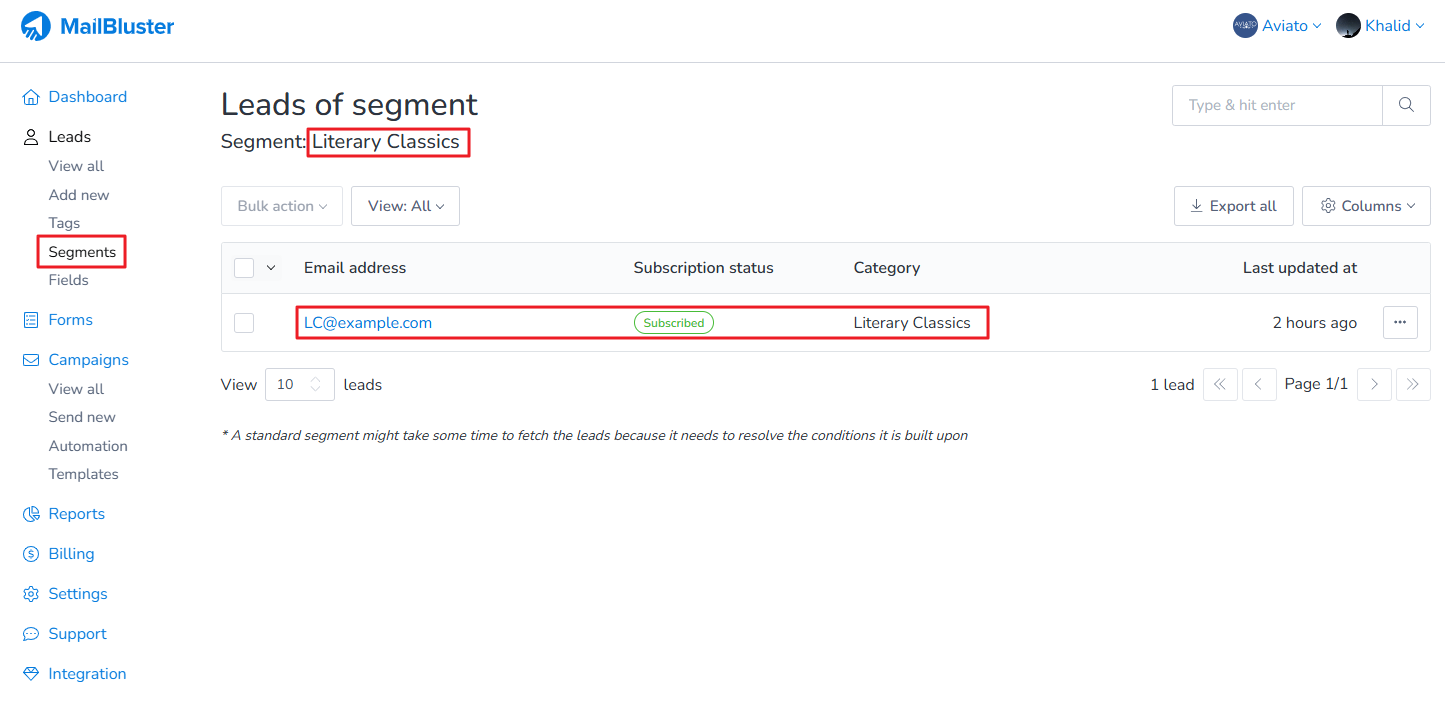Image resolution: width=1445 pixels, height=706 pixels.
Task: Click the leads search input field
Action: [x=1277, y=105]
